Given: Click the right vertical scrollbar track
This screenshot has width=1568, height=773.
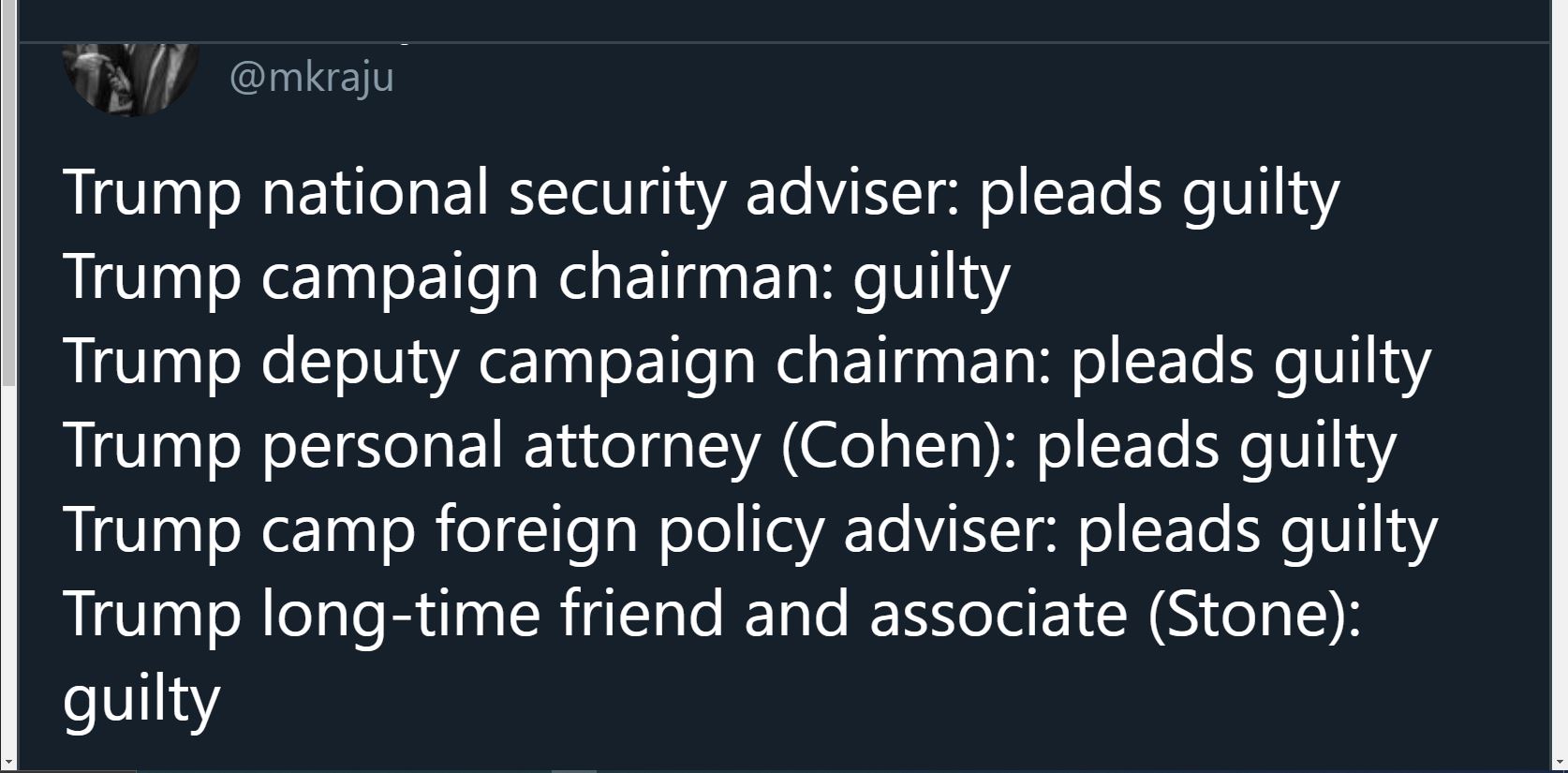Looking at the screenshot, I should pyautogui.click(x=1560, y=375).
